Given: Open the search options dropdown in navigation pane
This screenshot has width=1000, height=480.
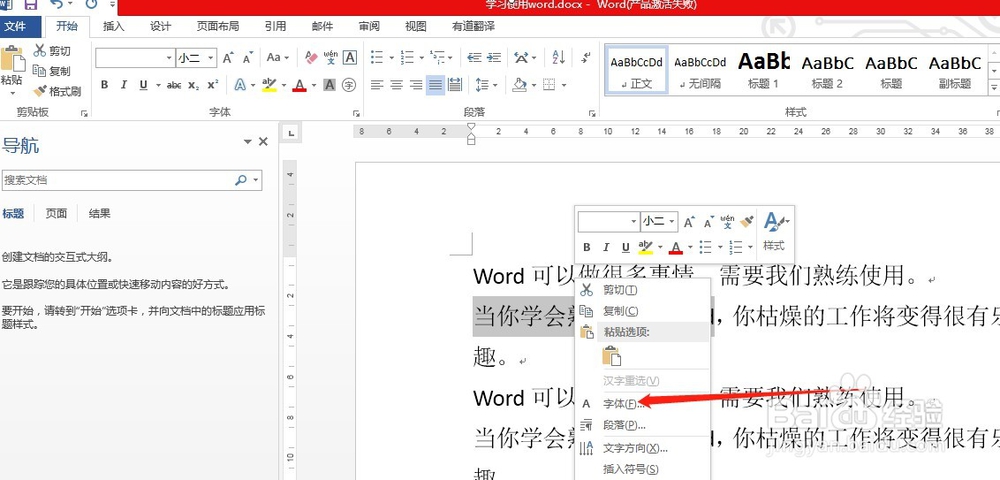Looking at the screenshot, I should click(x=256, y=180).
